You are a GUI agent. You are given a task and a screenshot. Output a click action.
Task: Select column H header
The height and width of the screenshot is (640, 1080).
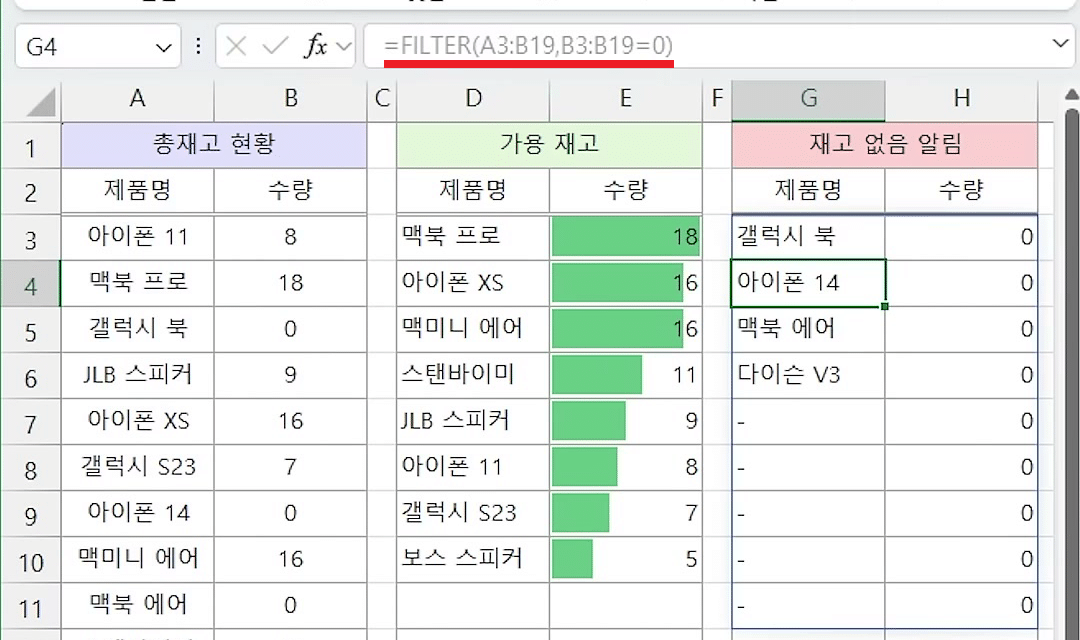coord(962,99)
